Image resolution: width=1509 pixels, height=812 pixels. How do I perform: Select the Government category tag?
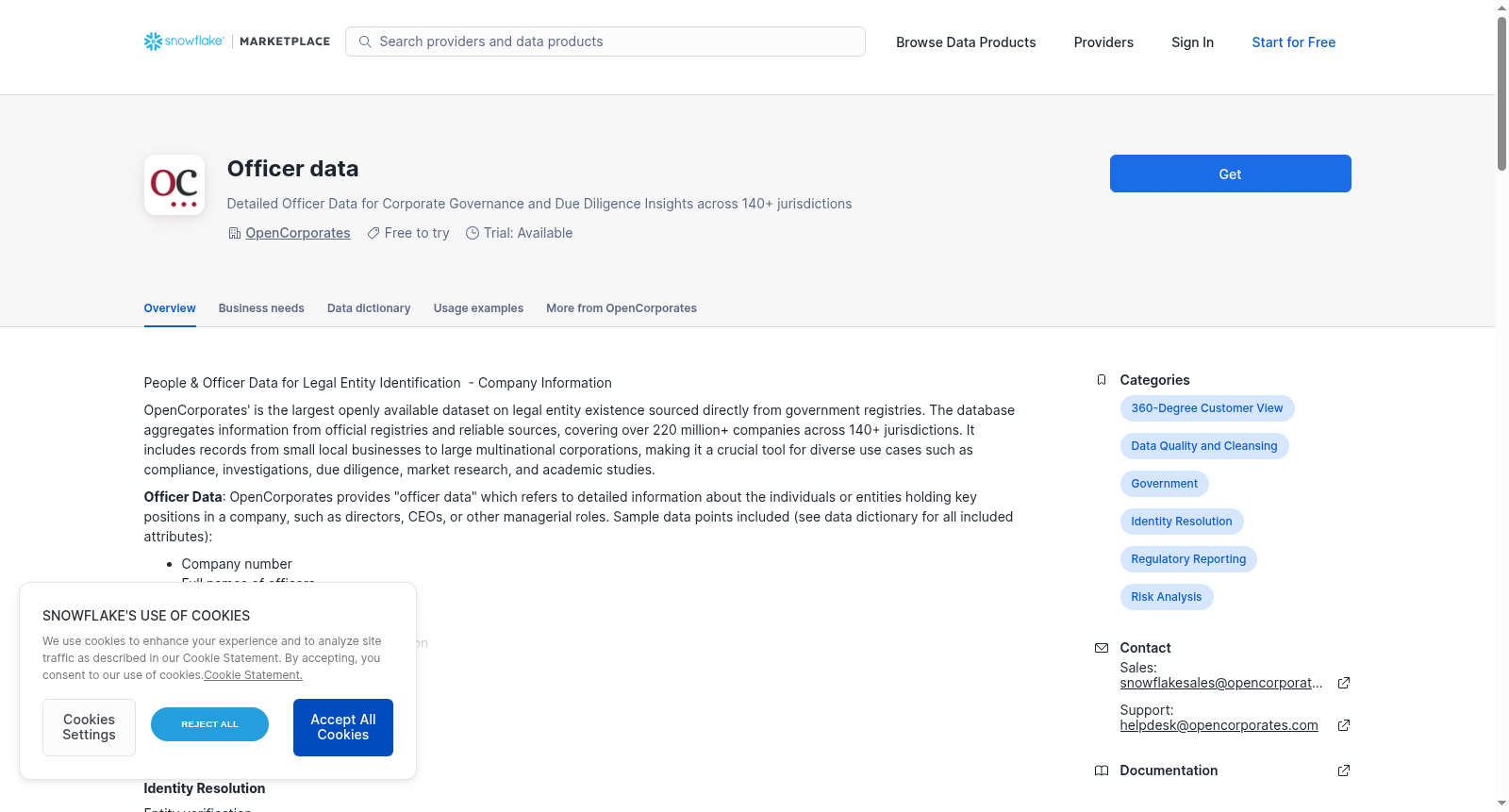point(1165,484)
